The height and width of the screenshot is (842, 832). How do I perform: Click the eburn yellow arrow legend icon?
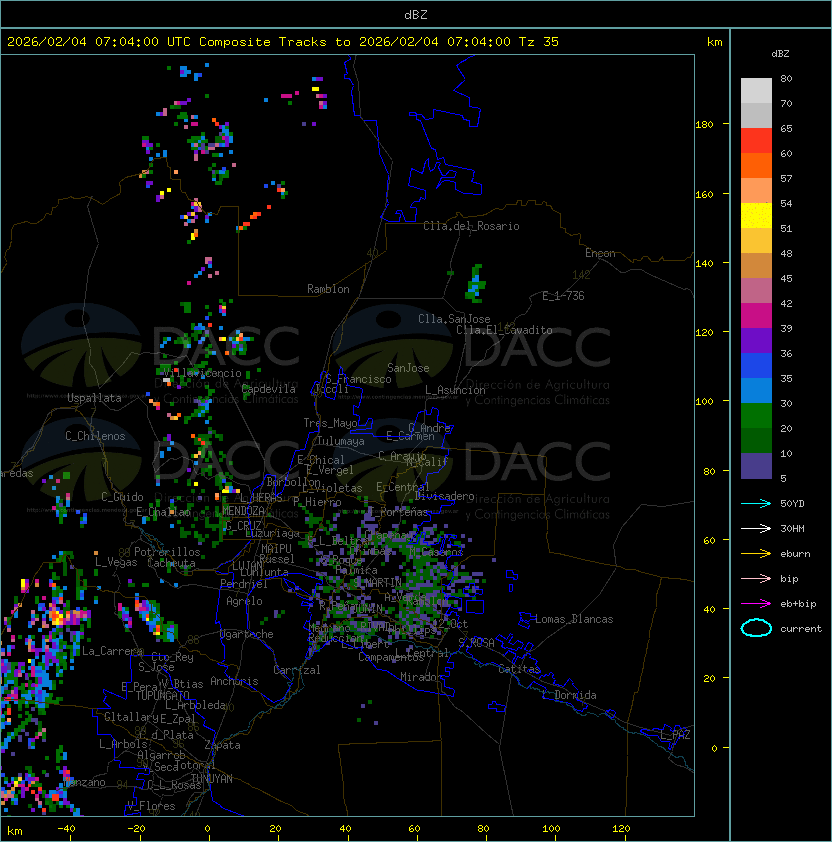(756, 554)
